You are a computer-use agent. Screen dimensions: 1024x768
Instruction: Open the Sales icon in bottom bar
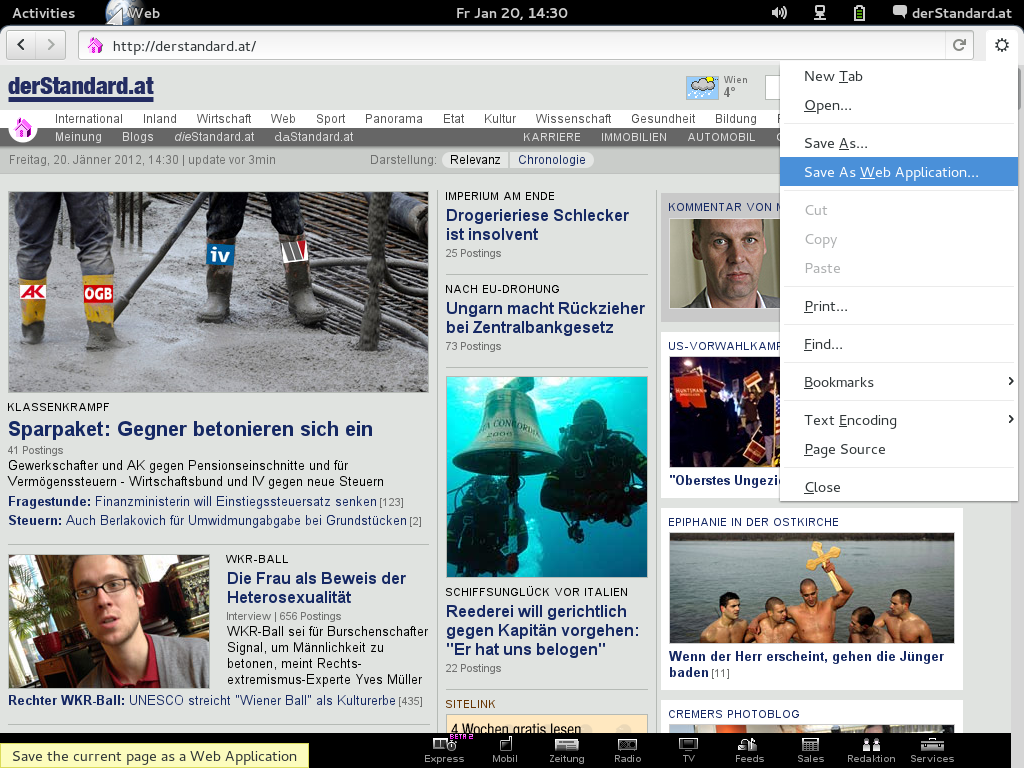coord(810,750)
